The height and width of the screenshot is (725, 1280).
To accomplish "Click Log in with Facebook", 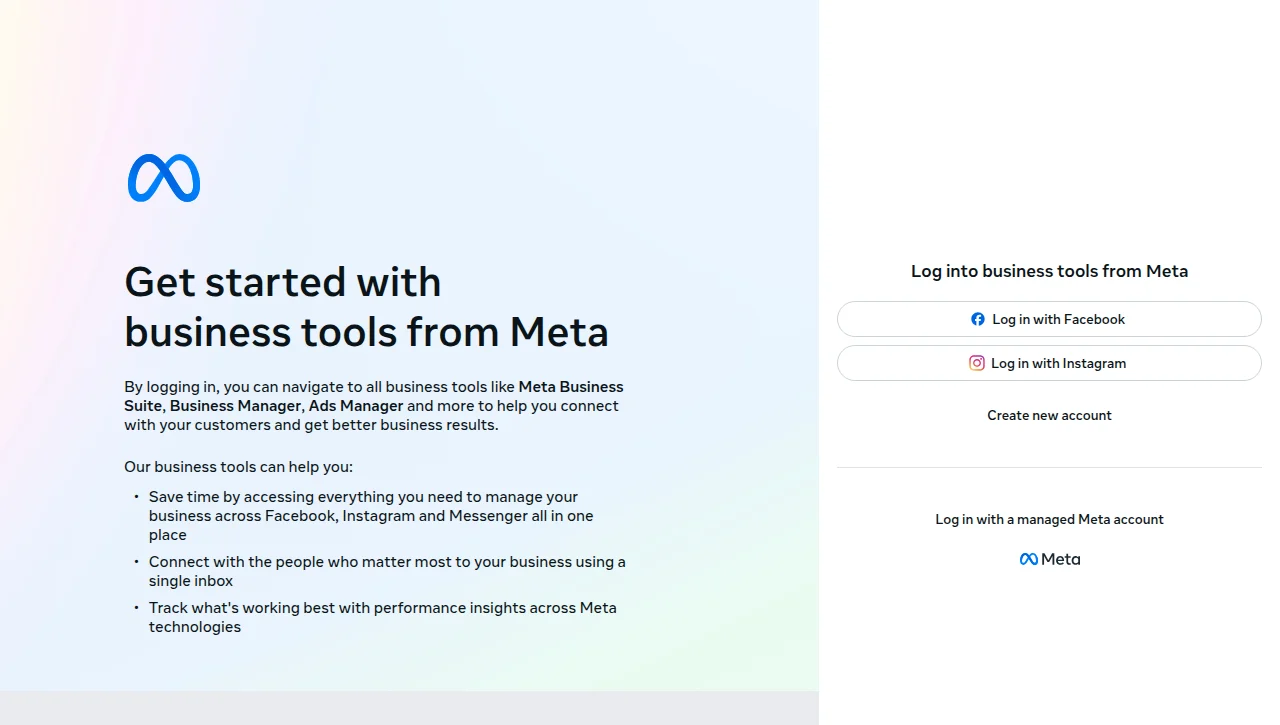I will 1049,319.
